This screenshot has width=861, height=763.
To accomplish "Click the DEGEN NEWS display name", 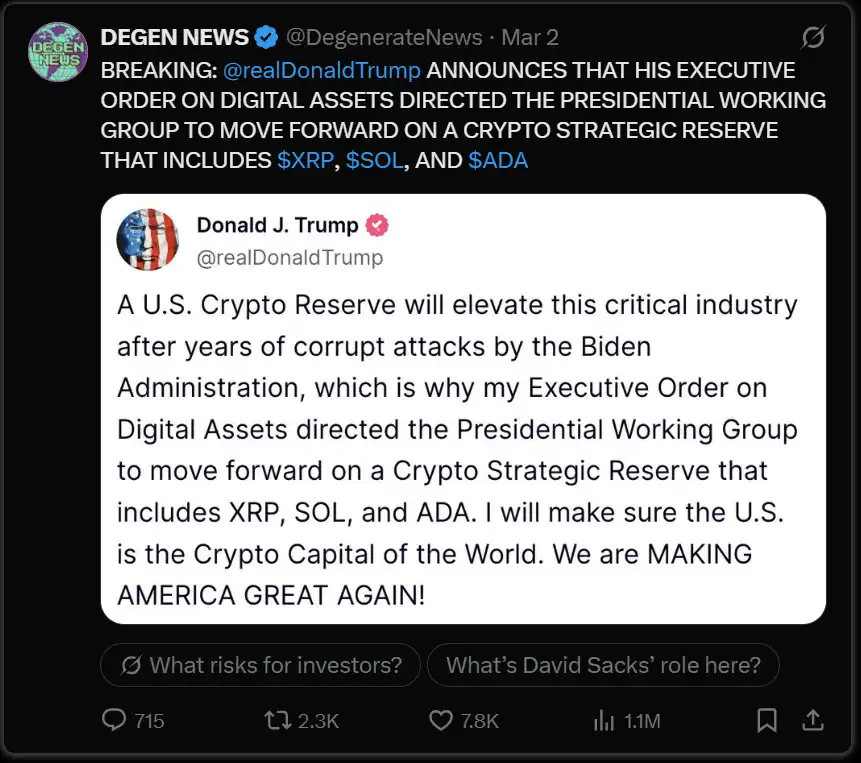I will (x=174, y=38).
